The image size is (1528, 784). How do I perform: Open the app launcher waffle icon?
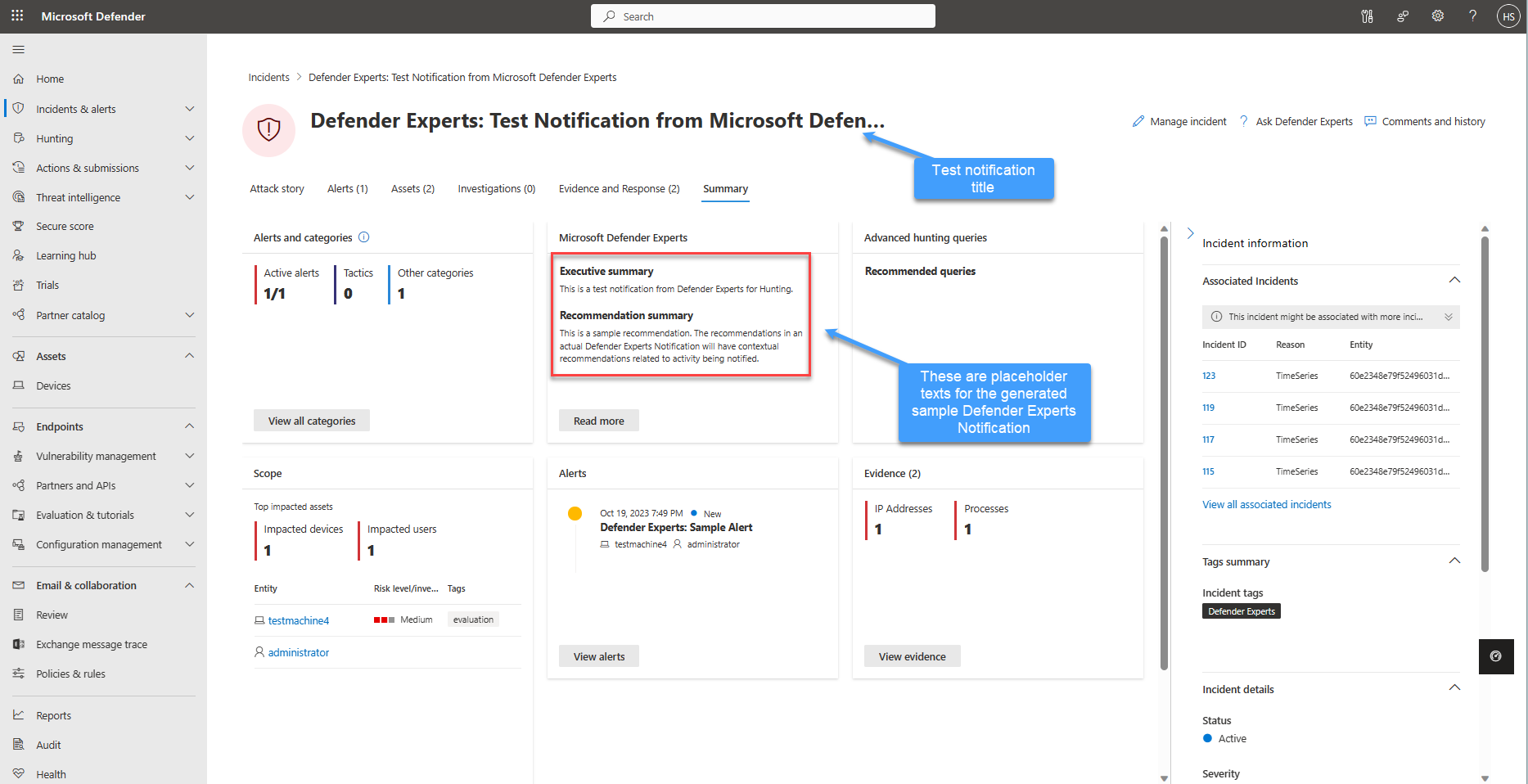[x=17, y=16]
